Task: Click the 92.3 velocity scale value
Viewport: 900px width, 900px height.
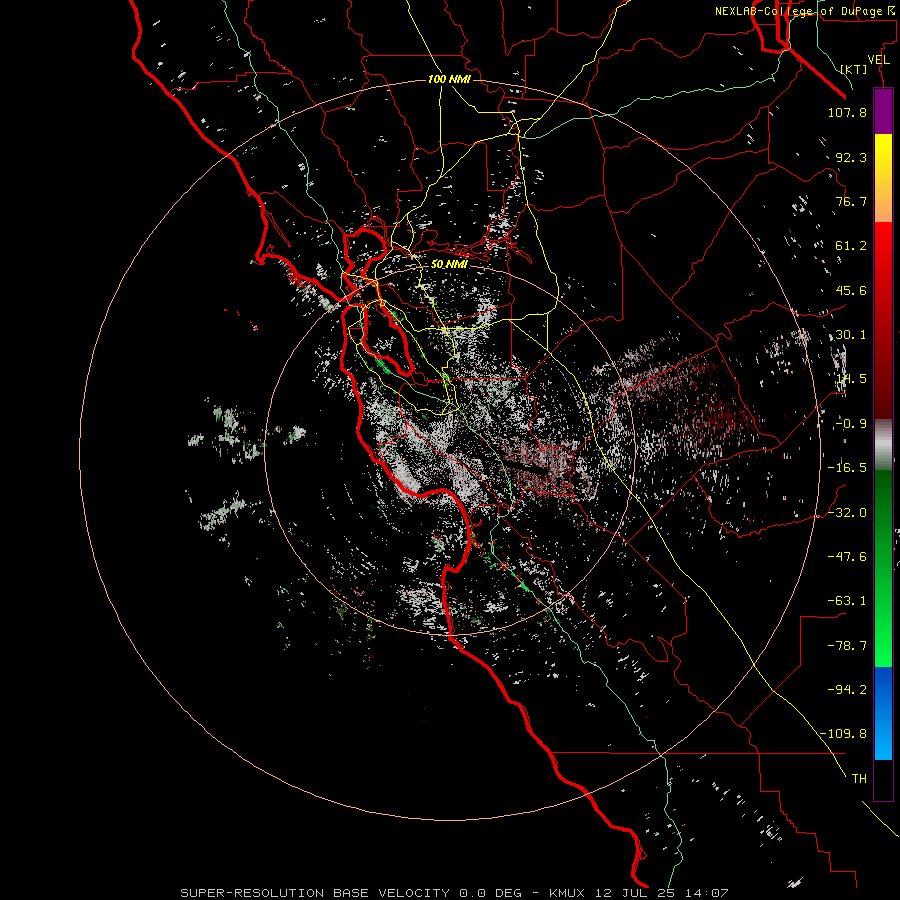Action: [x=851, y=157]
